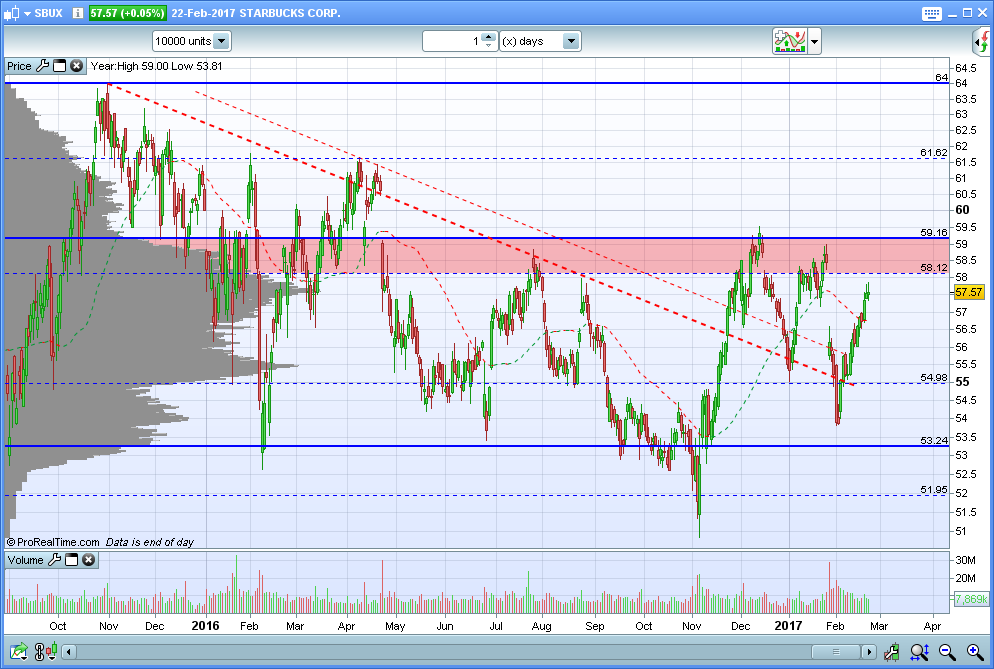The image size is (994, 669).
Task: Click the Aug label on the time axis
Action: [541, 627]
